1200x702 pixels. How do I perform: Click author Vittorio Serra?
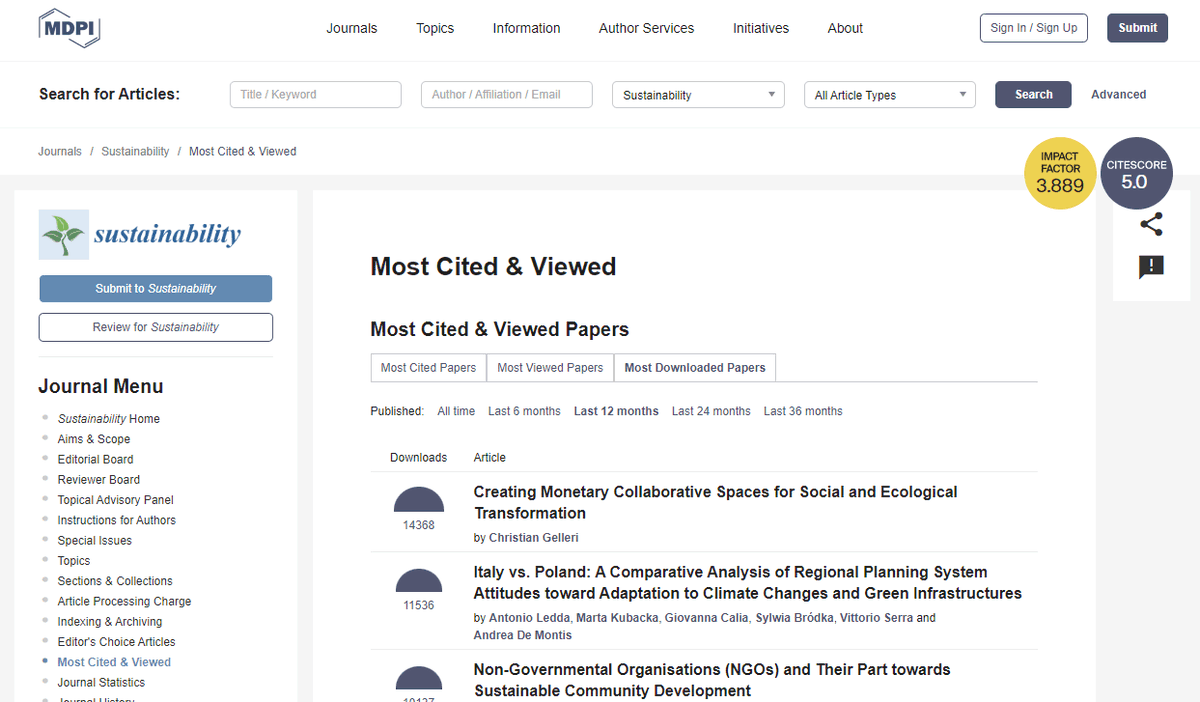coord(877,618)
